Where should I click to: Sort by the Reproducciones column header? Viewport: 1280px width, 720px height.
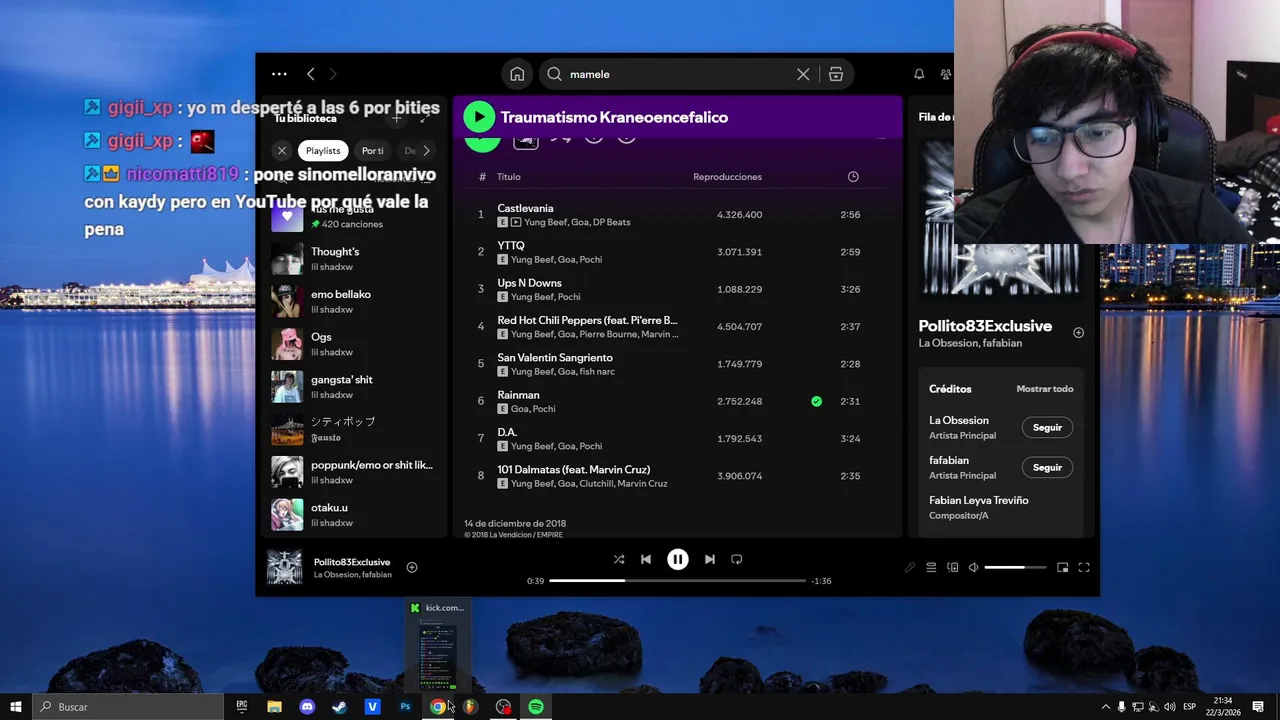point(727,177)
